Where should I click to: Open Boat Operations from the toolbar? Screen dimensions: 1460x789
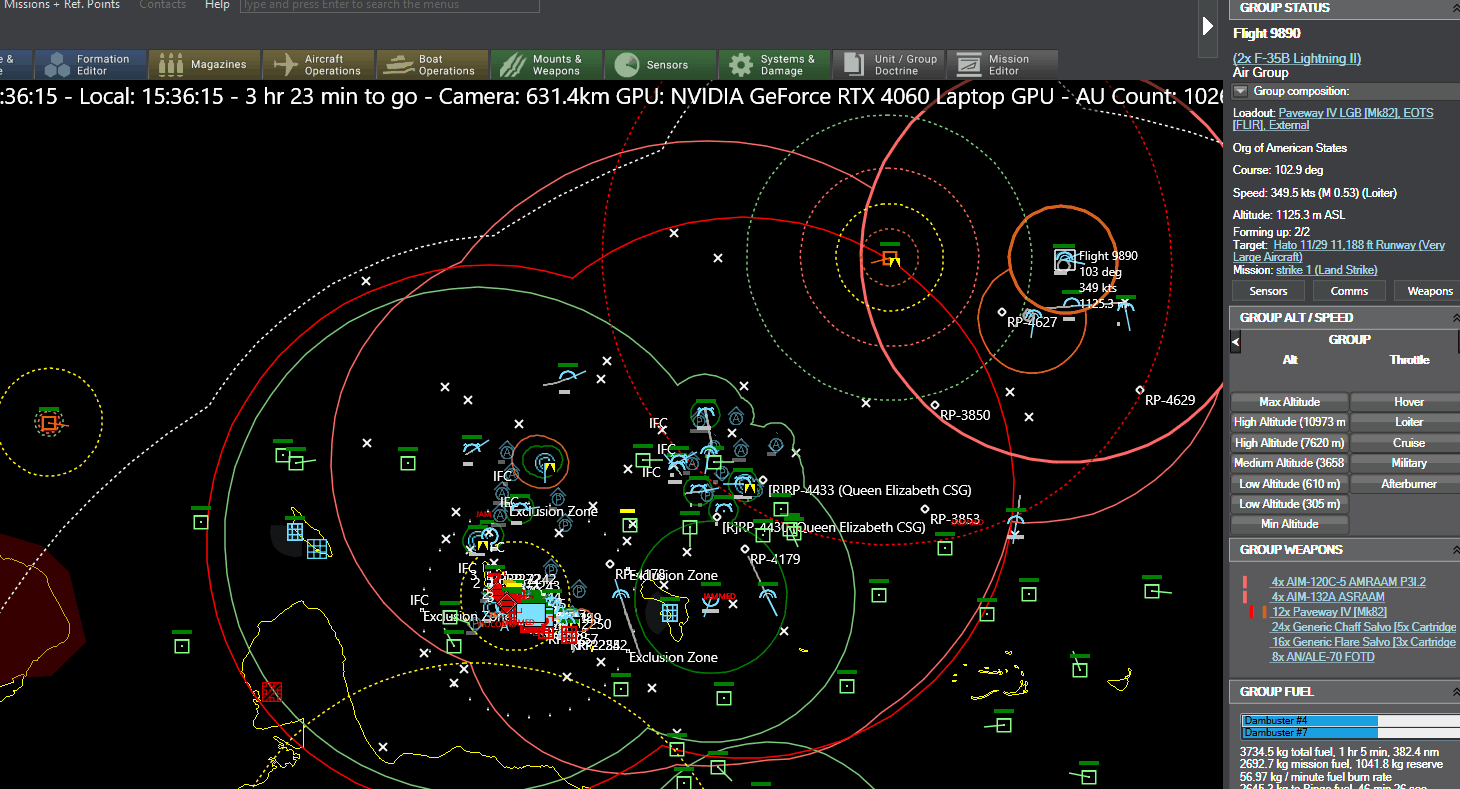432,65
